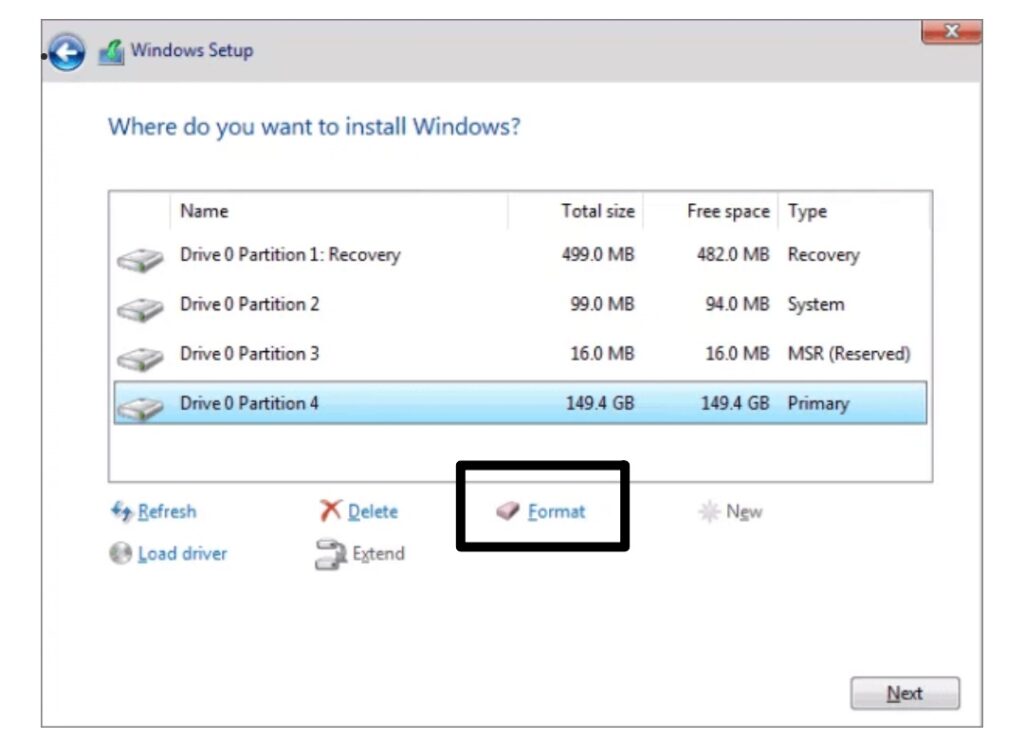Click the 499.0 MB total size cell
This screenshot has width=1024, height=740.
coord(598,255)
